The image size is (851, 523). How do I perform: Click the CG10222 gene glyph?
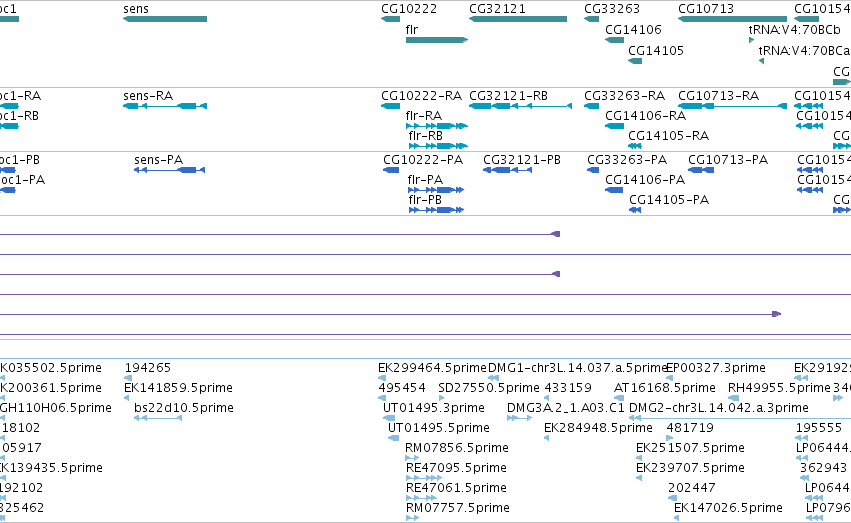pyautogui.click(x=390, y=19)
